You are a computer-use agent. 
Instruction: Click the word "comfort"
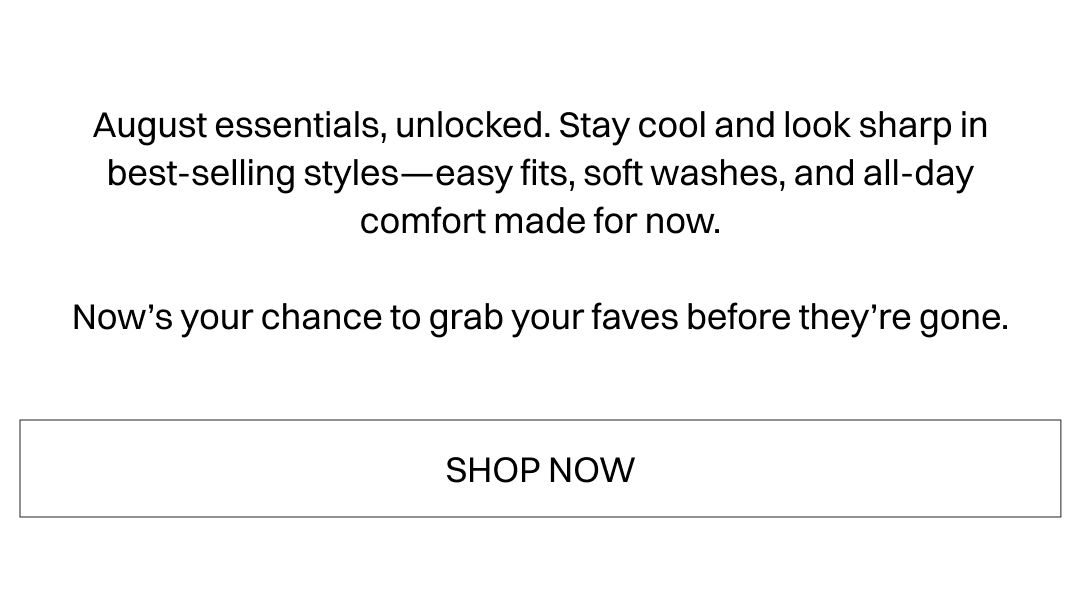tap(422, 221)
